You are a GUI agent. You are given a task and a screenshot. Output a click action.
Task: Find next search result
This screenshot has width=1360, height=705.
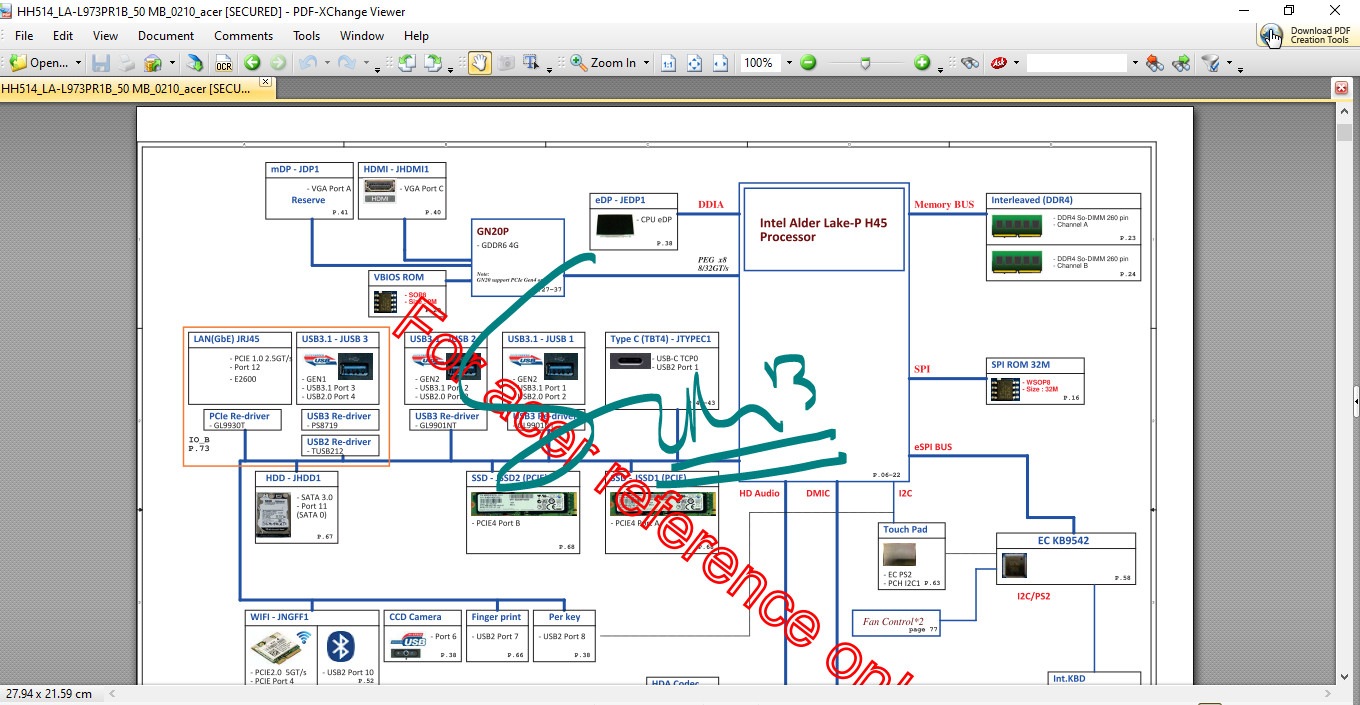click(x=1181, y=63)
